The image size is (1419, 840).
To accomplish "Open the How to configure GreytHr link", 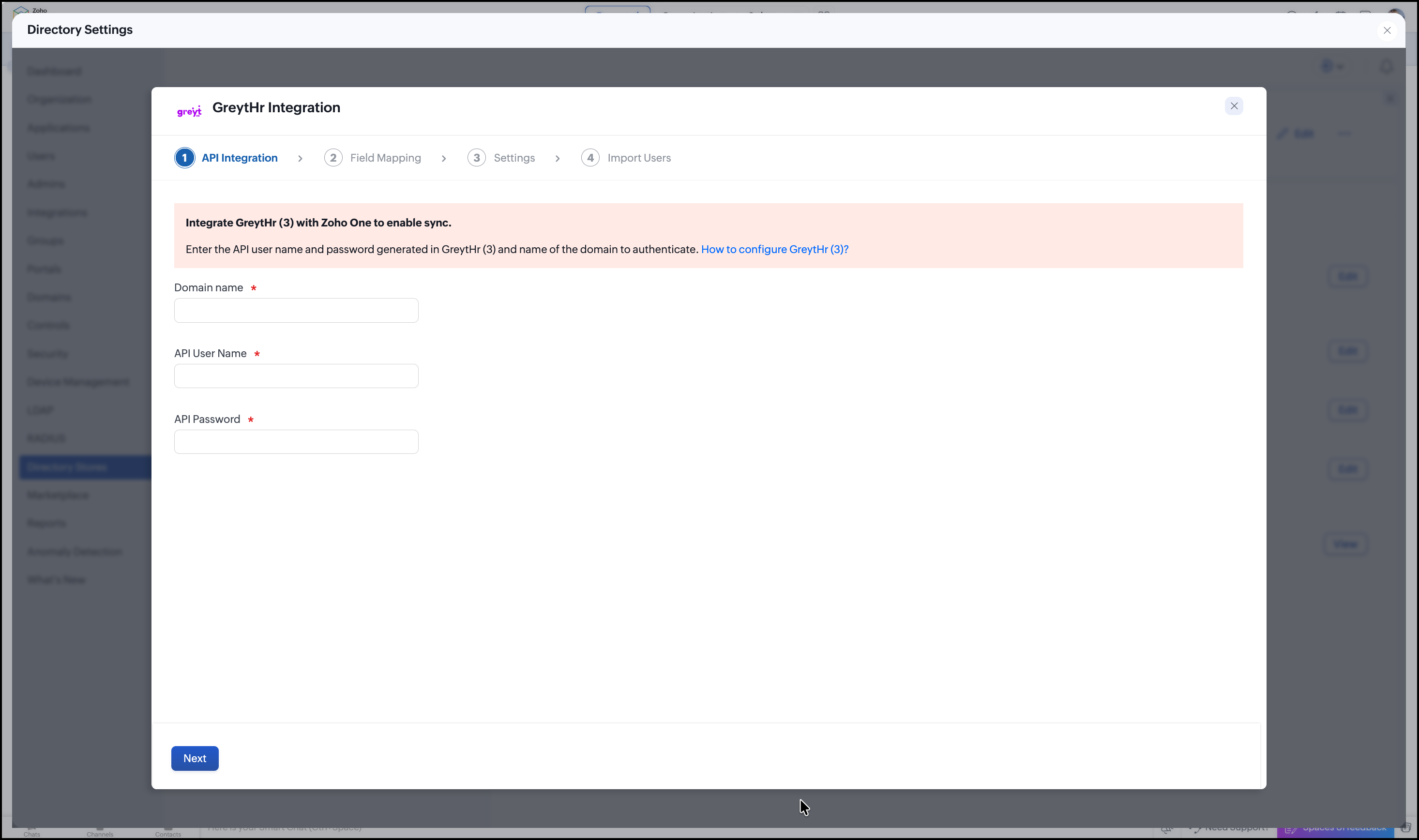I will tap(774, 250).
